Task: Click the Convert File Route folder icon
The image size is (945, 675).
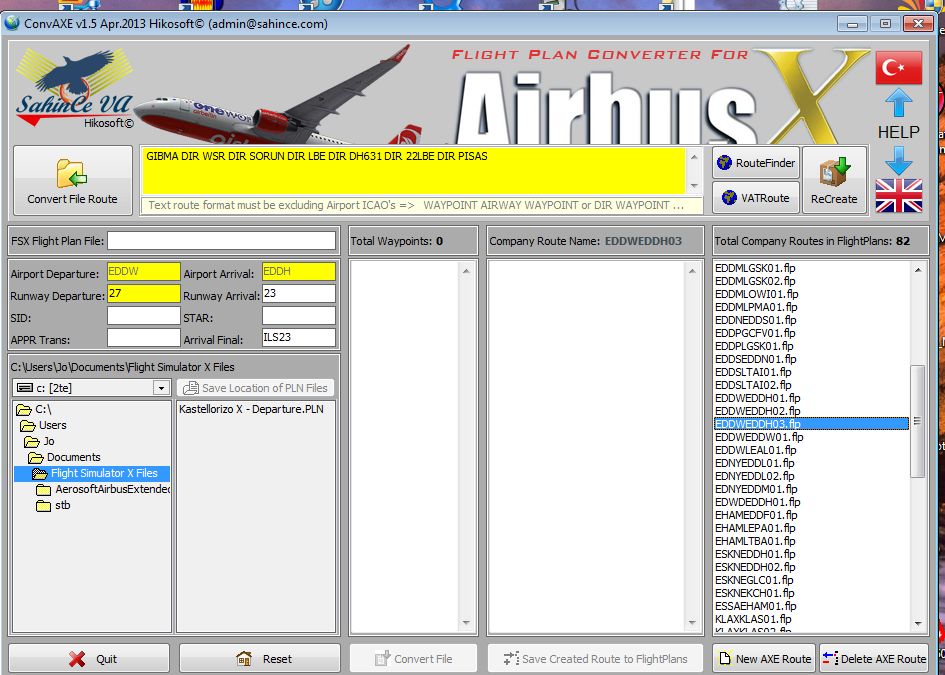Action: 72,173
